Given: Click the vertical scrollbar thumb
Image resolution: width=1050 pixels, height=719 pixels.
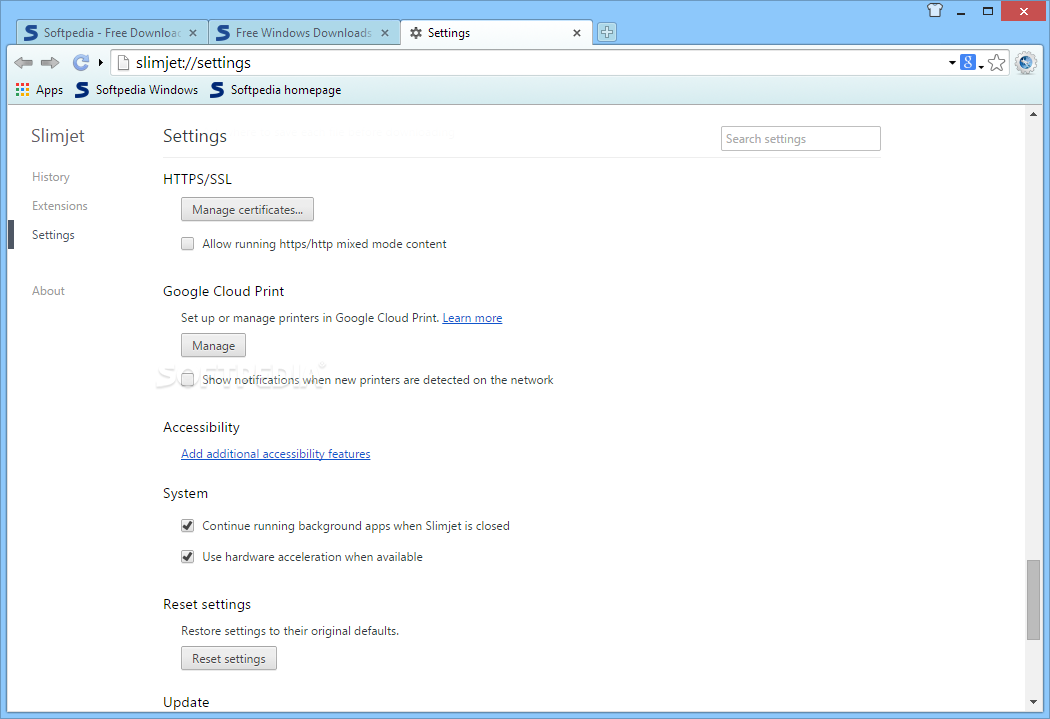Looking at the screenshot, I should [x=1033, y=600].
